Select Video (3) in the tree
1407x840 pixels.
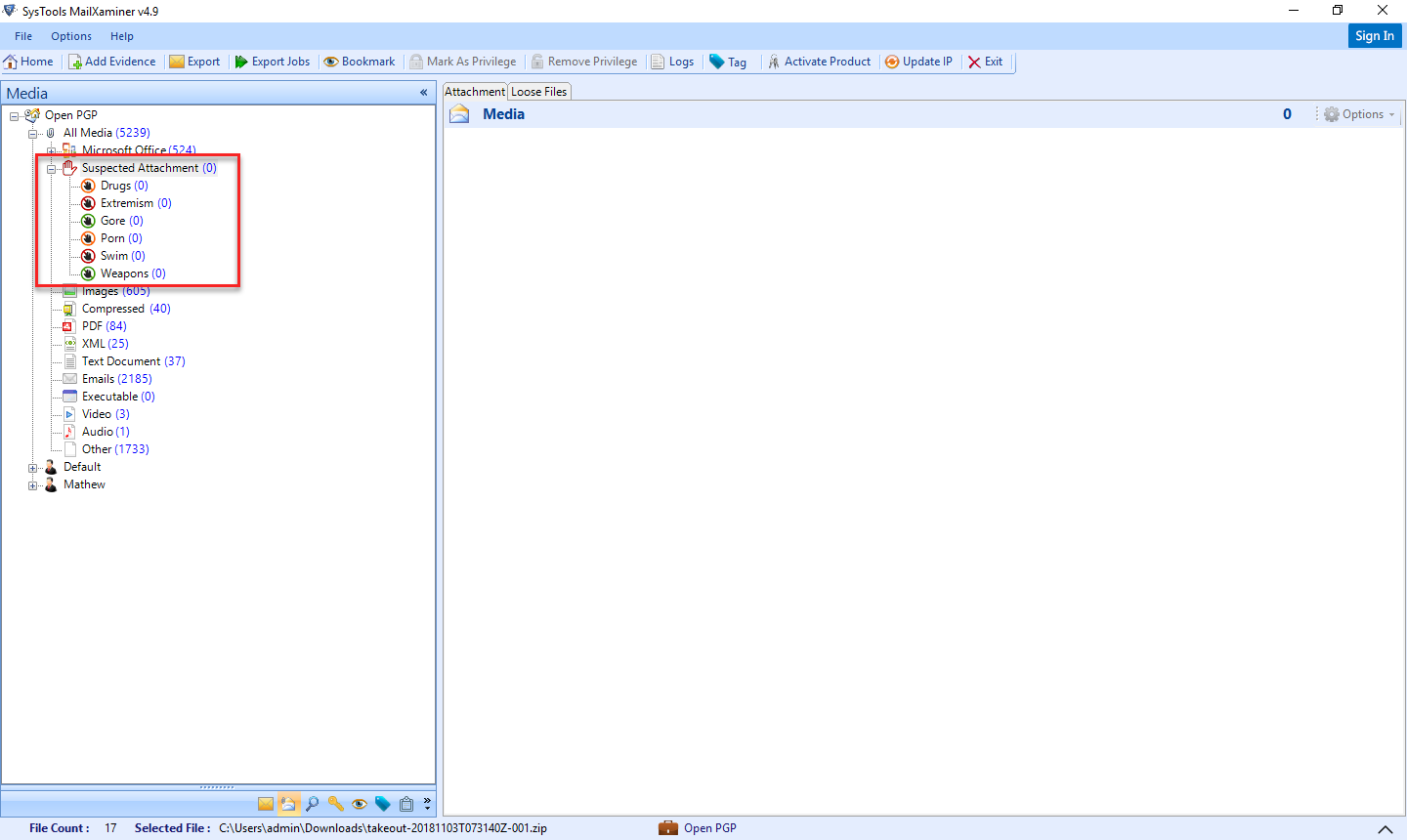pos(106,414)
